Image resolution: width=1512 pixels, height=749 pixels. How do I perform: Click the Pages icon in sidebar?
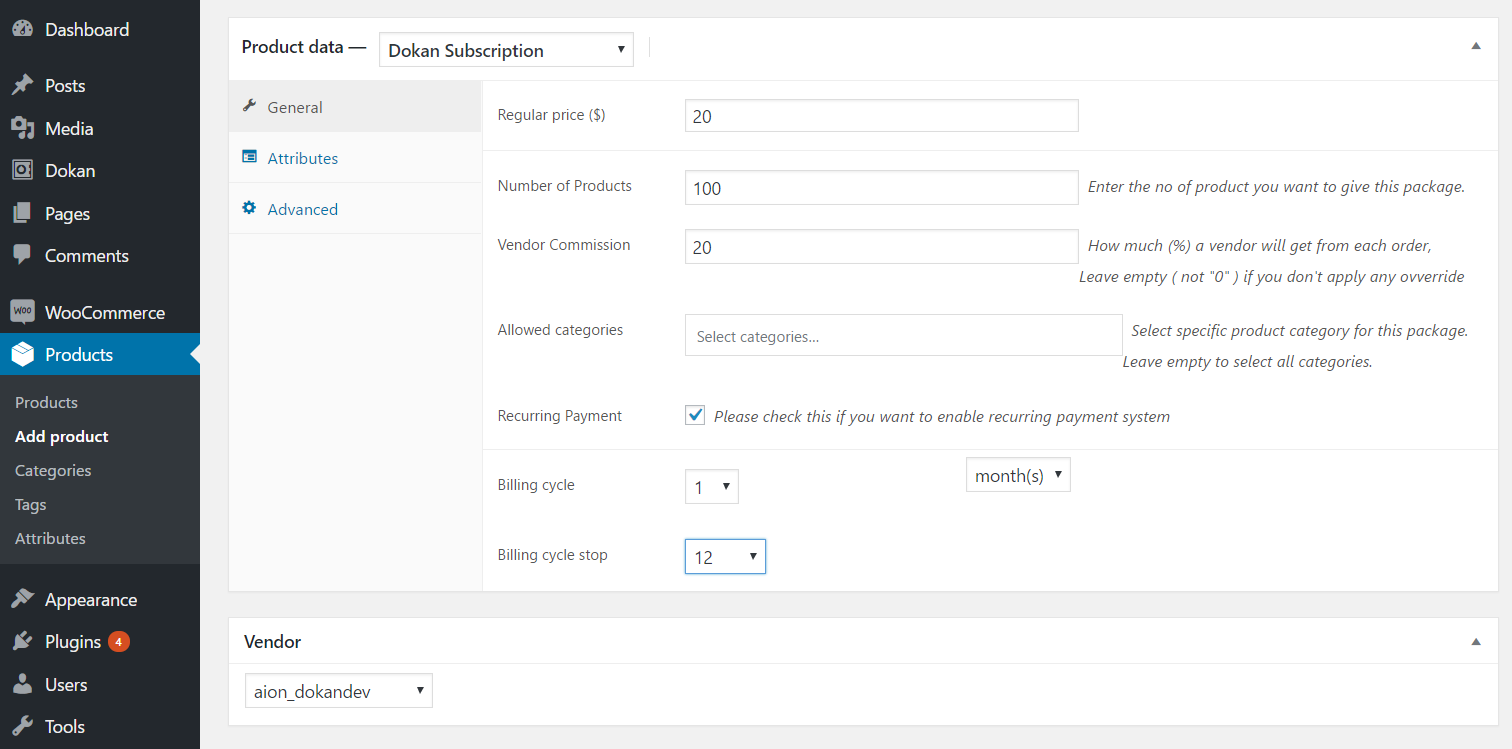22,213
